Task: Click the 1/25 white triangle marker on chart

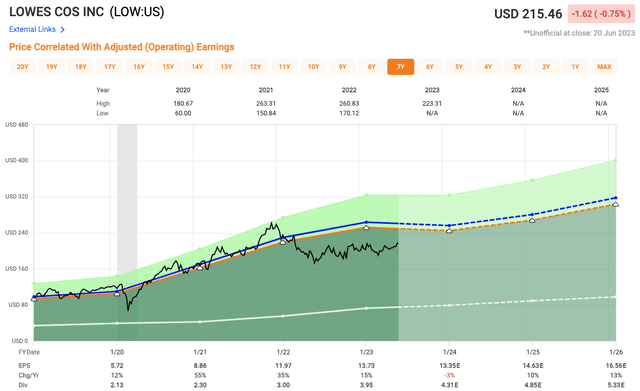Action: coord(532,220)
